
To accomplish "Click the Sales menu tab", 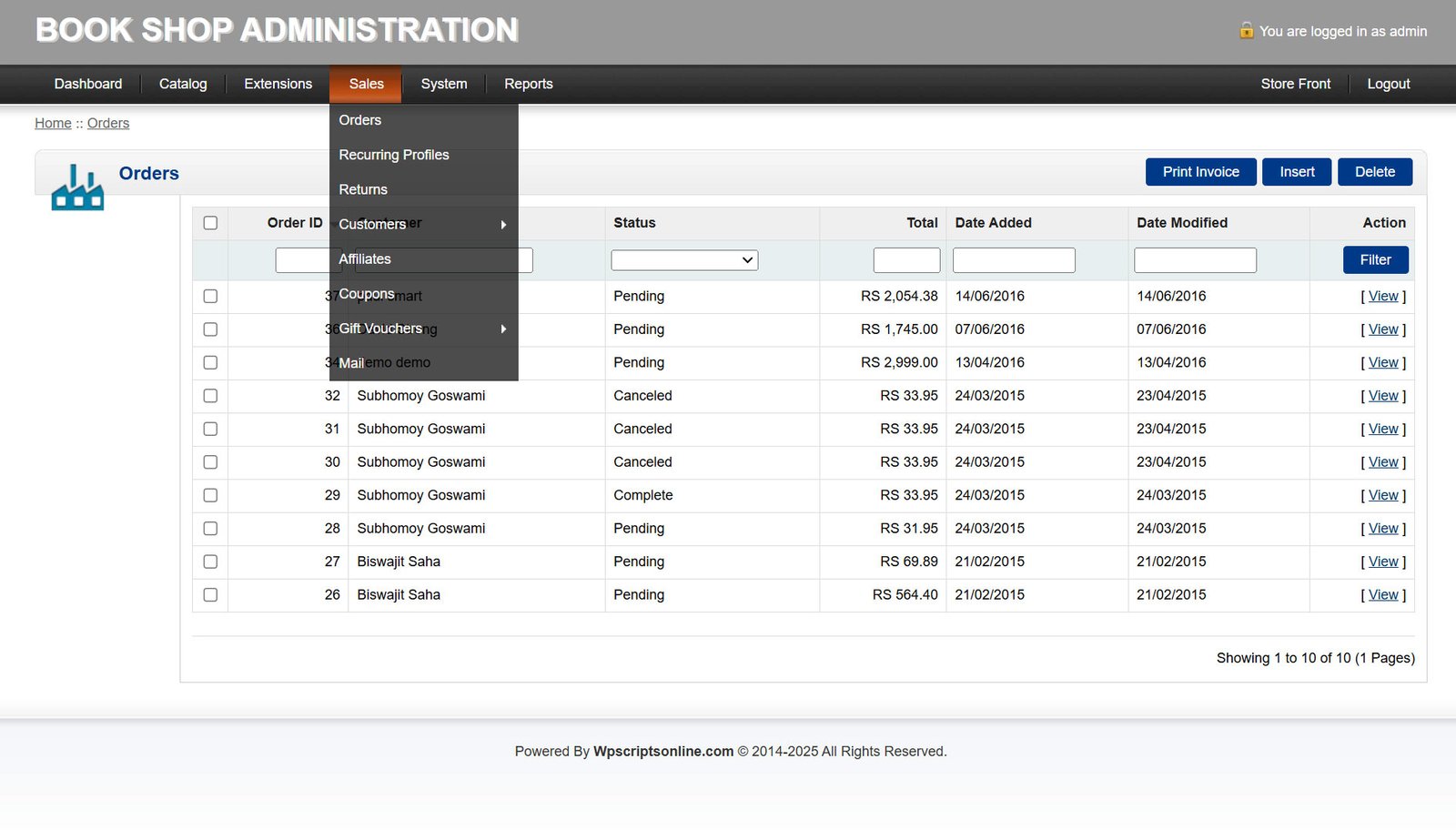I will (x=366, y=84).
